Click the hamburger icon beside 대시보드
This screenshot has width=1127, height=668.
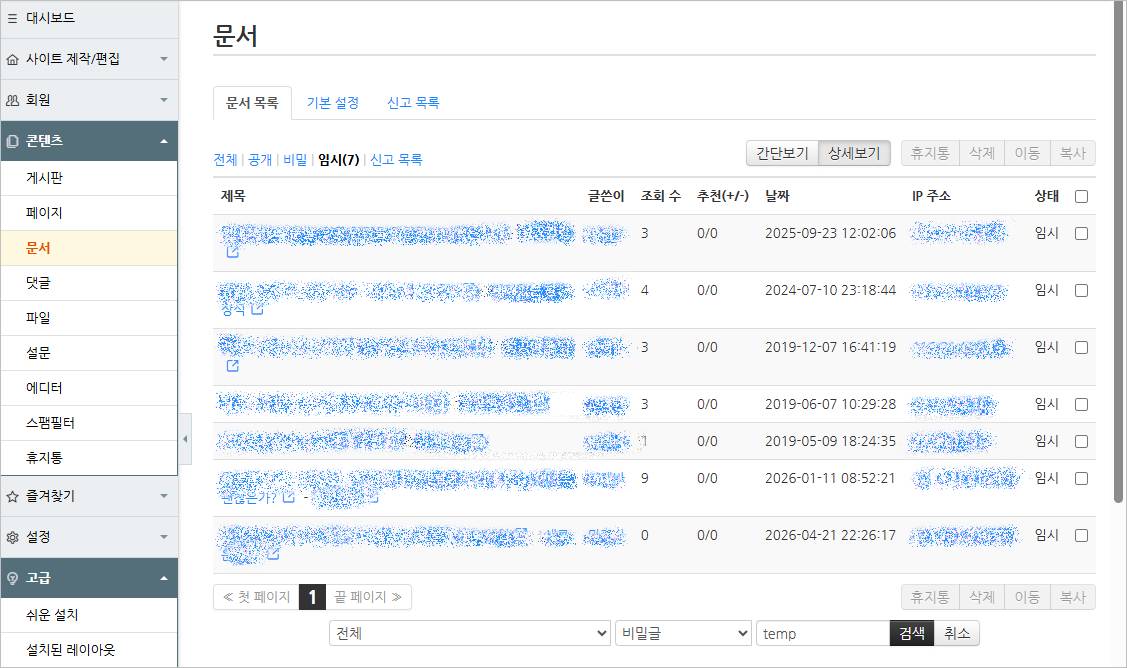tap(12, 18)
